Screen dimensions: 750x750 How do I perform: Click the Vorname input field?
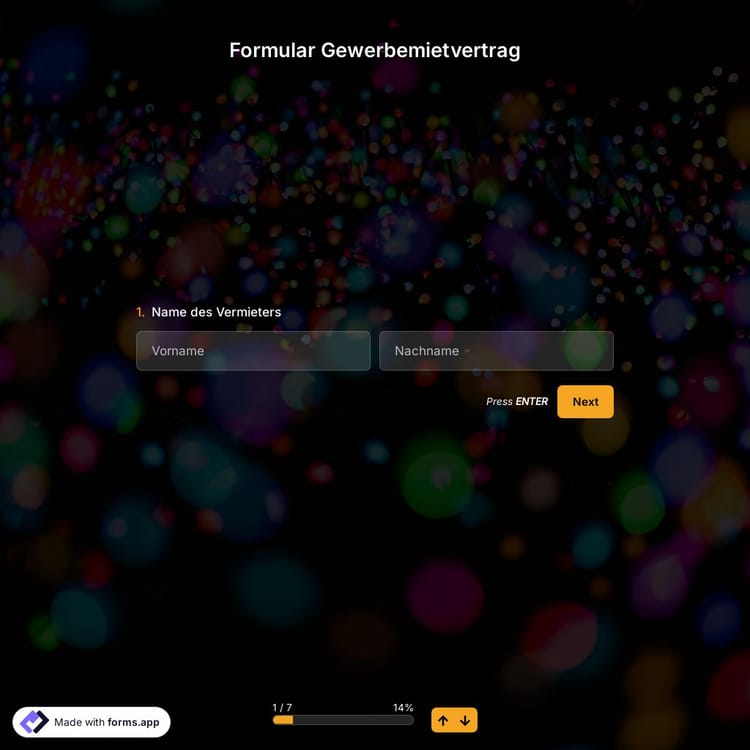(x=253, y=351)
